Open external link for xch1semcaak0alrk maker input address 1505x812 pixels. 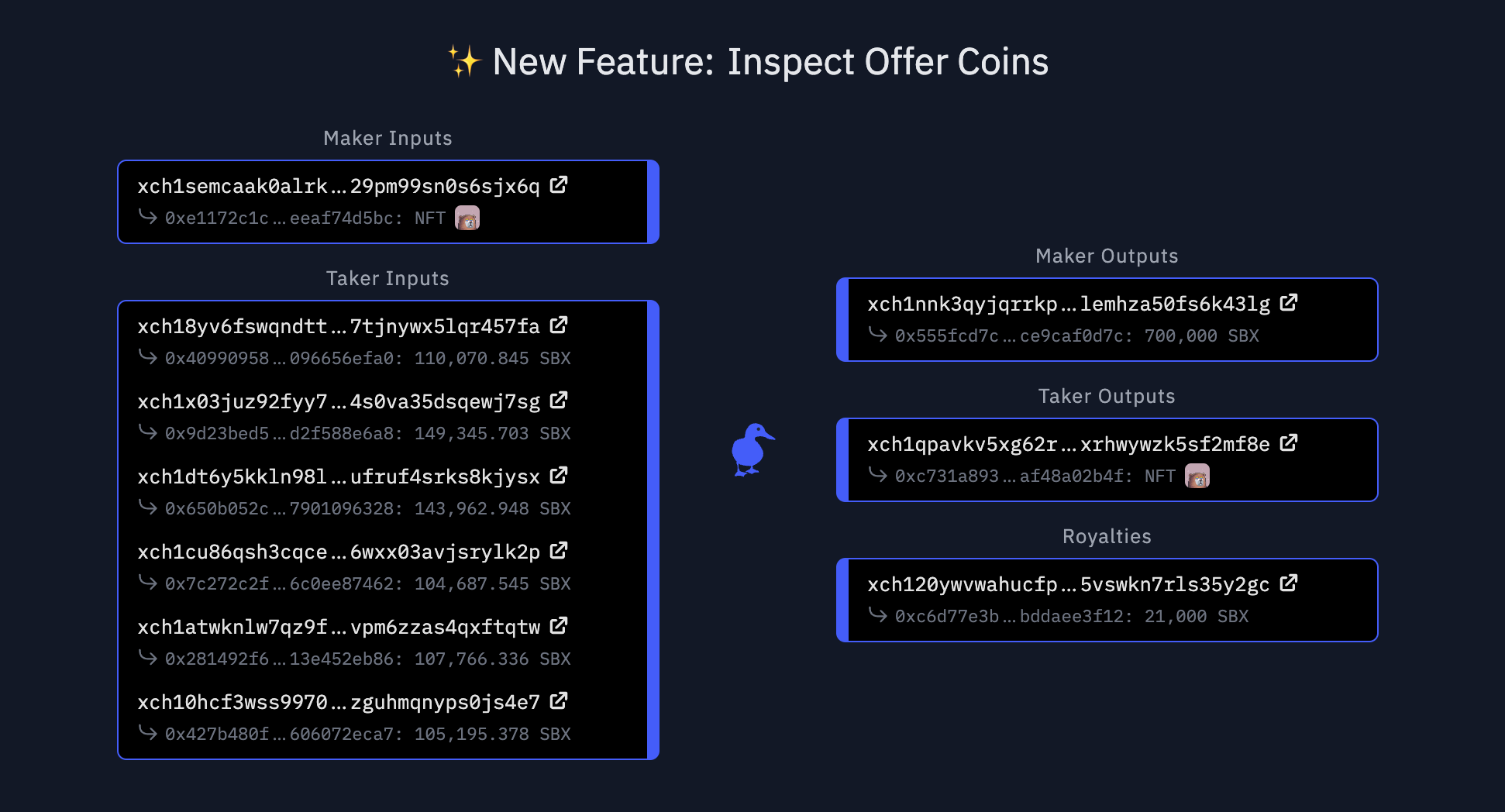coord(559,185)
